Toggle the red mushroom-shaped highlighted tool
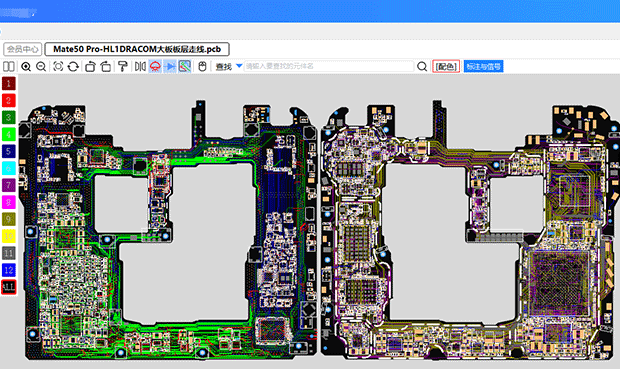The height and width of the screenshot is (369, 620). [155, 66]
